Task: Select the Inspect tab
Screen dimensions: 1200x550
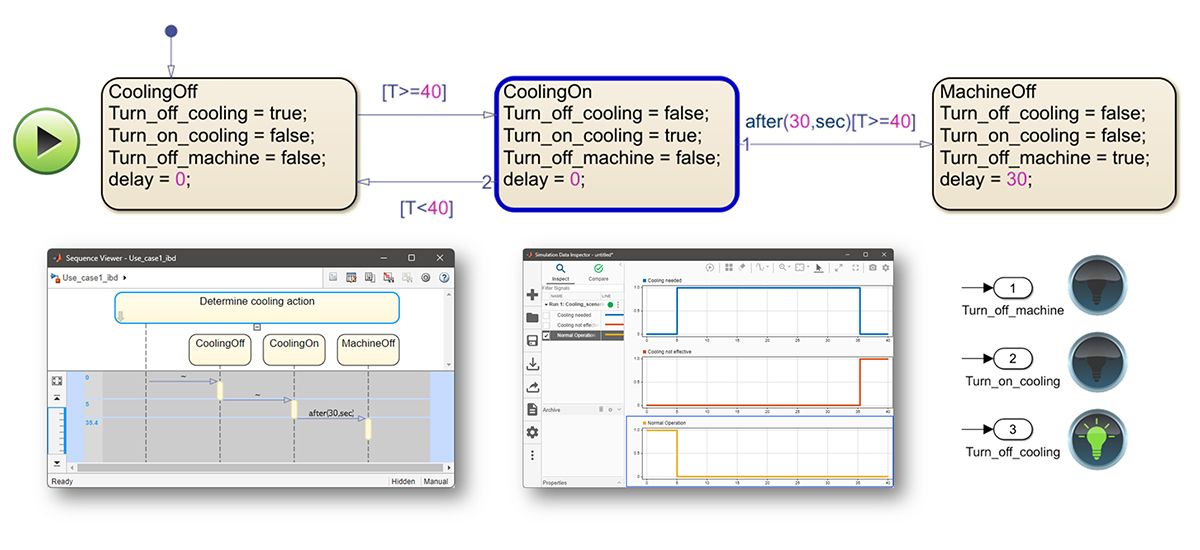Action: coord(560,271)
